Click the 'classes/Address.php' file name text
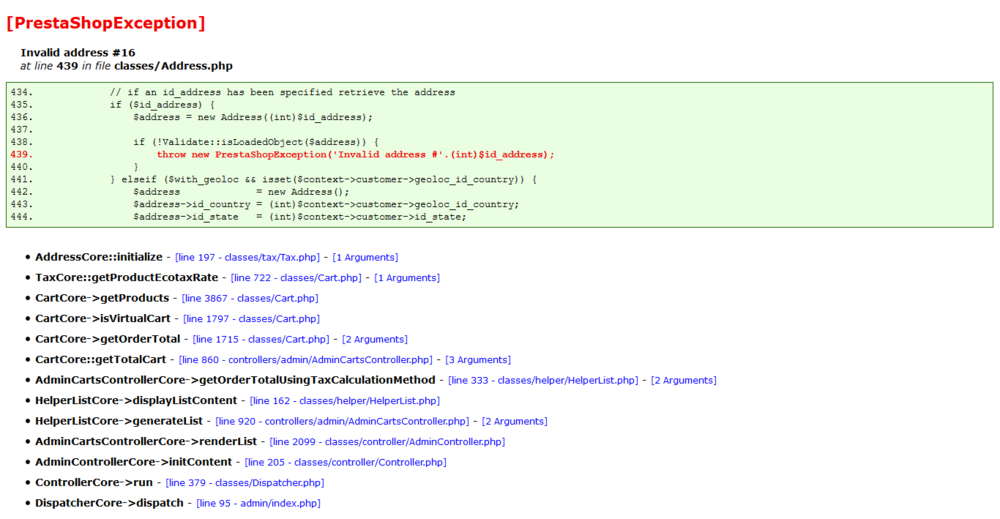1000x519 pixels. click(x=173, y=66)
